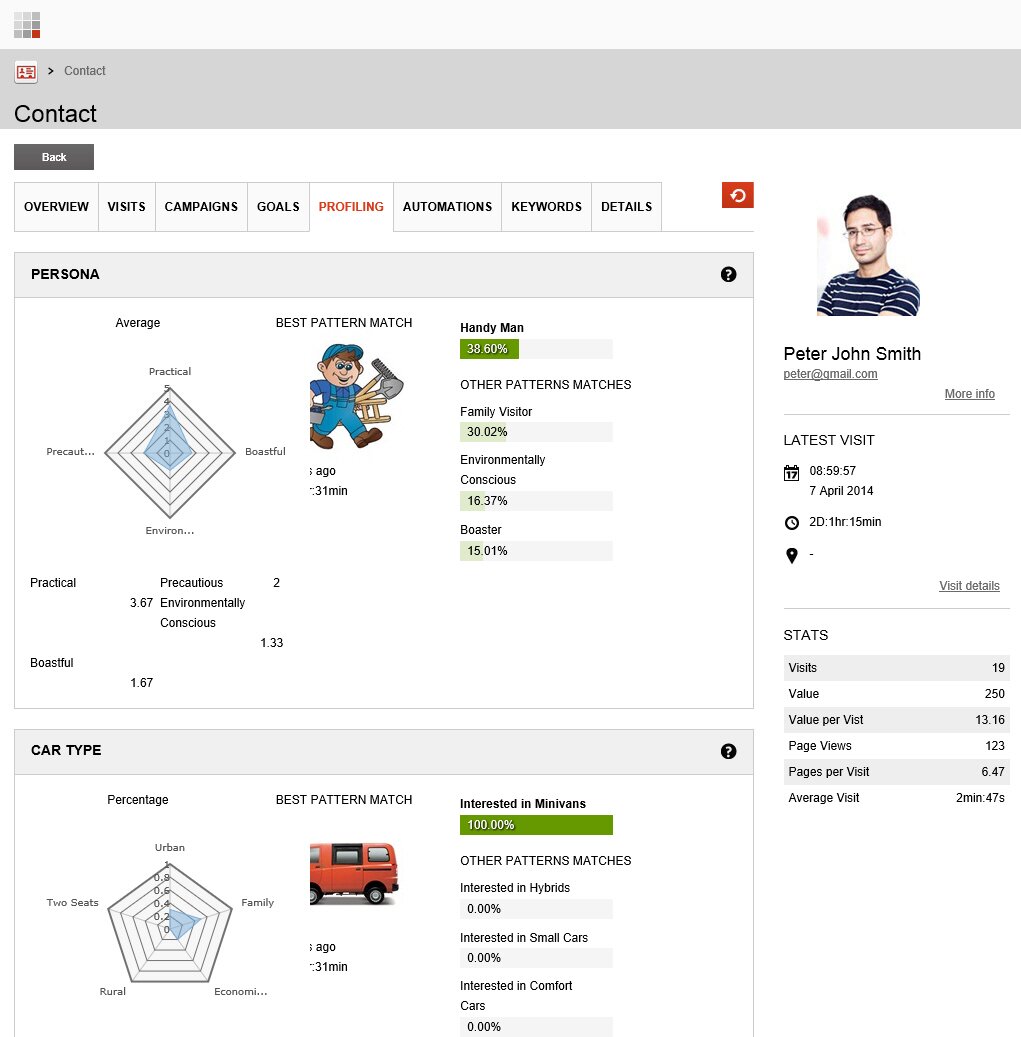Open the Visits tab

point(126,207)
